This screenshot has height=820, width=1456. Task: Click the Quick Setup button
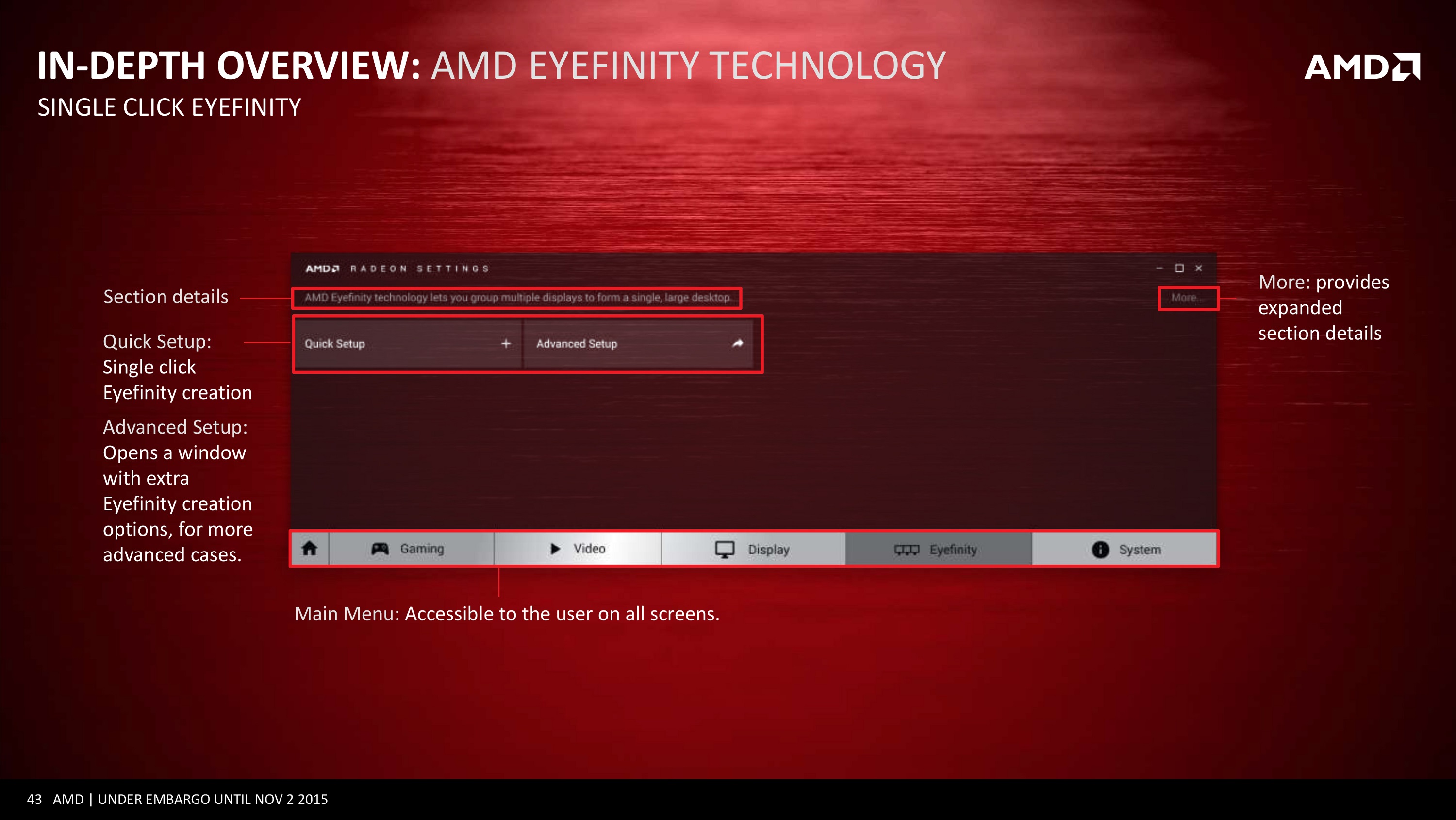tap(408, 344)
